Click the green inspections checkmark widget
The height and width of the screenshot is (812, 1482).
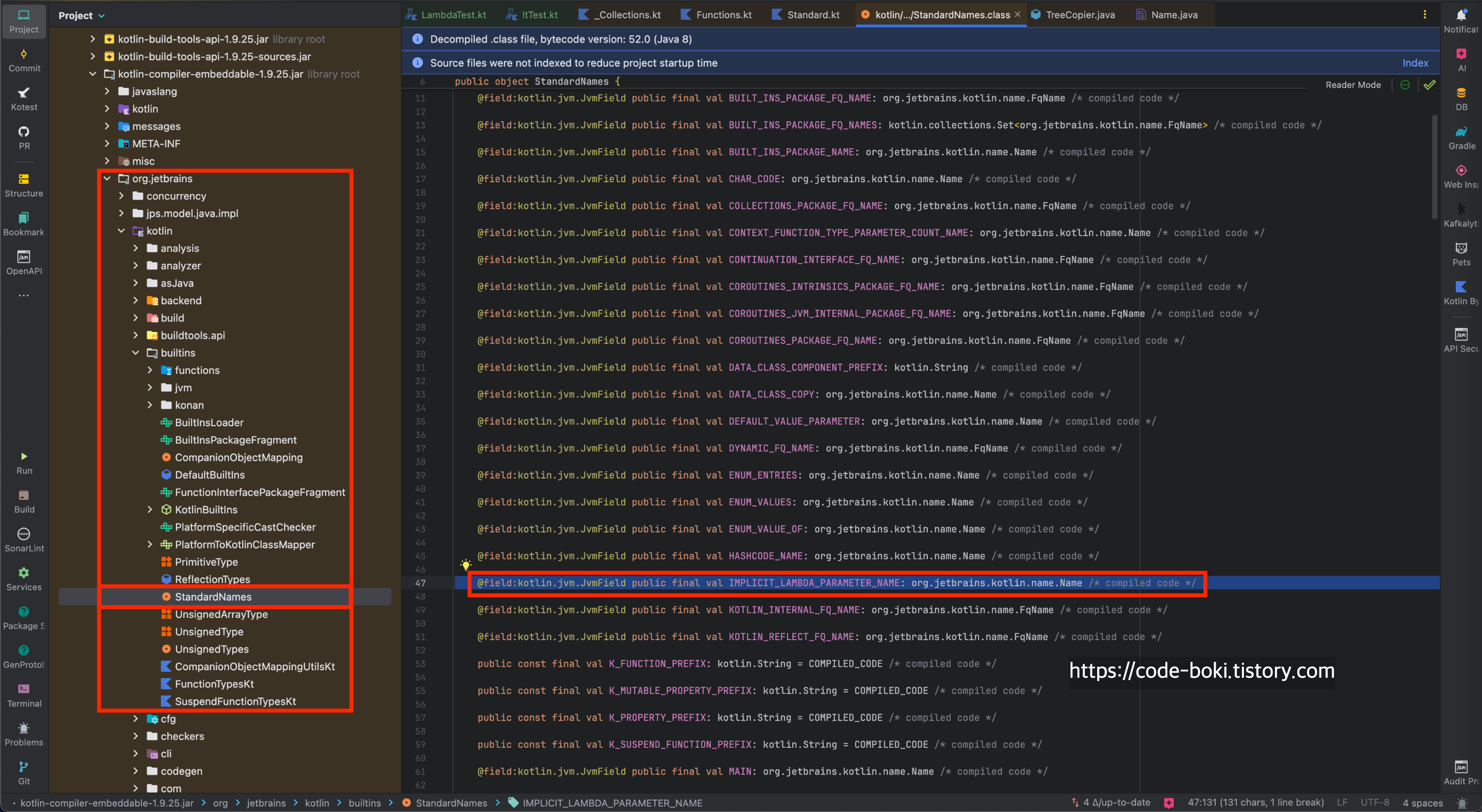pyautogui.click(x=1430, y=84)
